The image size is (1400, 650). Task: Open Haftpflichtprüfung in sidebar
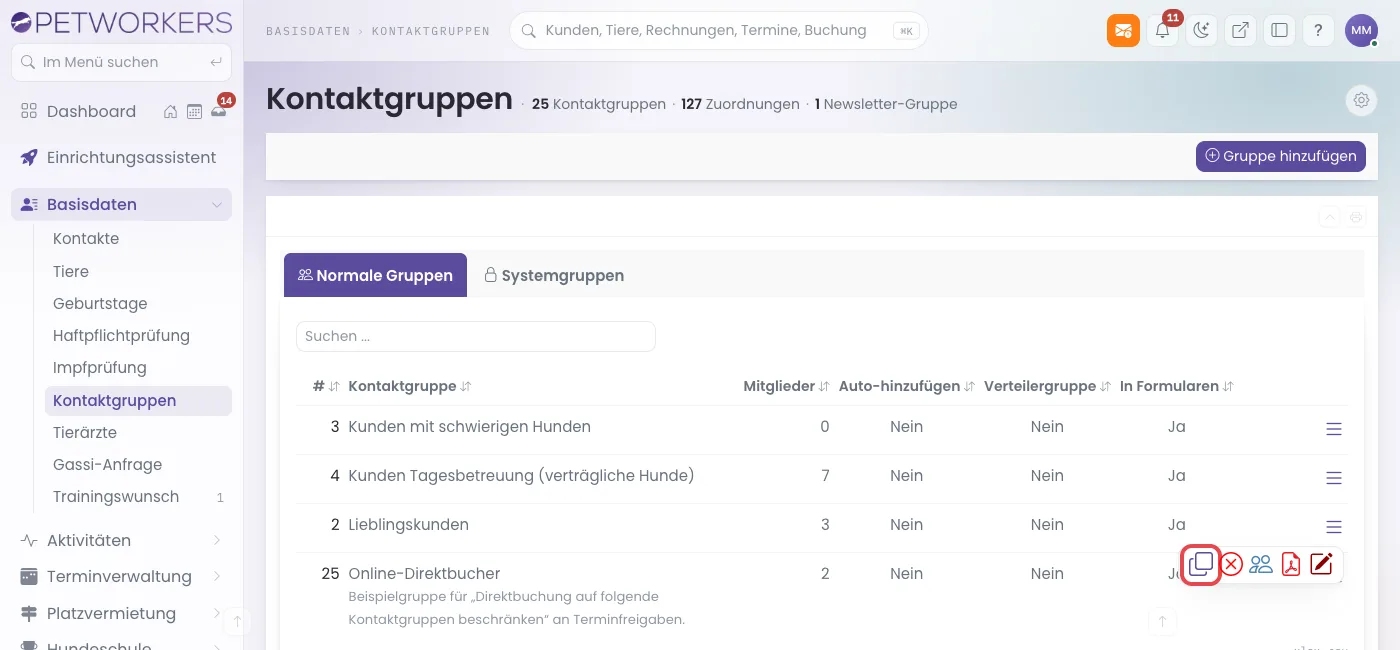pyautogui.click(x=138, y=335)
